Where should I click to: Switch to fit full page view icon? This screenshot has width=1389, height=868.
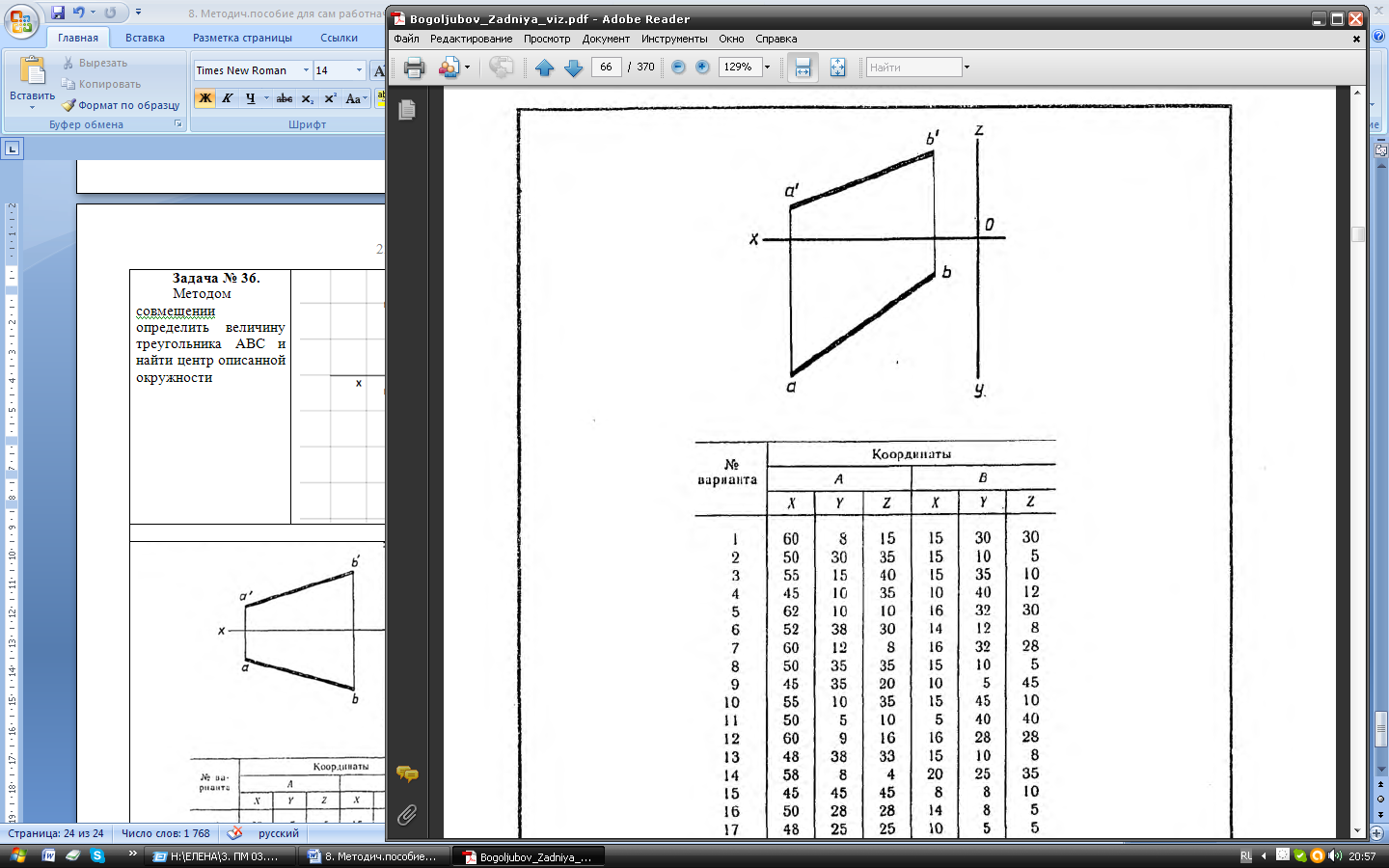click(x=837, y=68)
